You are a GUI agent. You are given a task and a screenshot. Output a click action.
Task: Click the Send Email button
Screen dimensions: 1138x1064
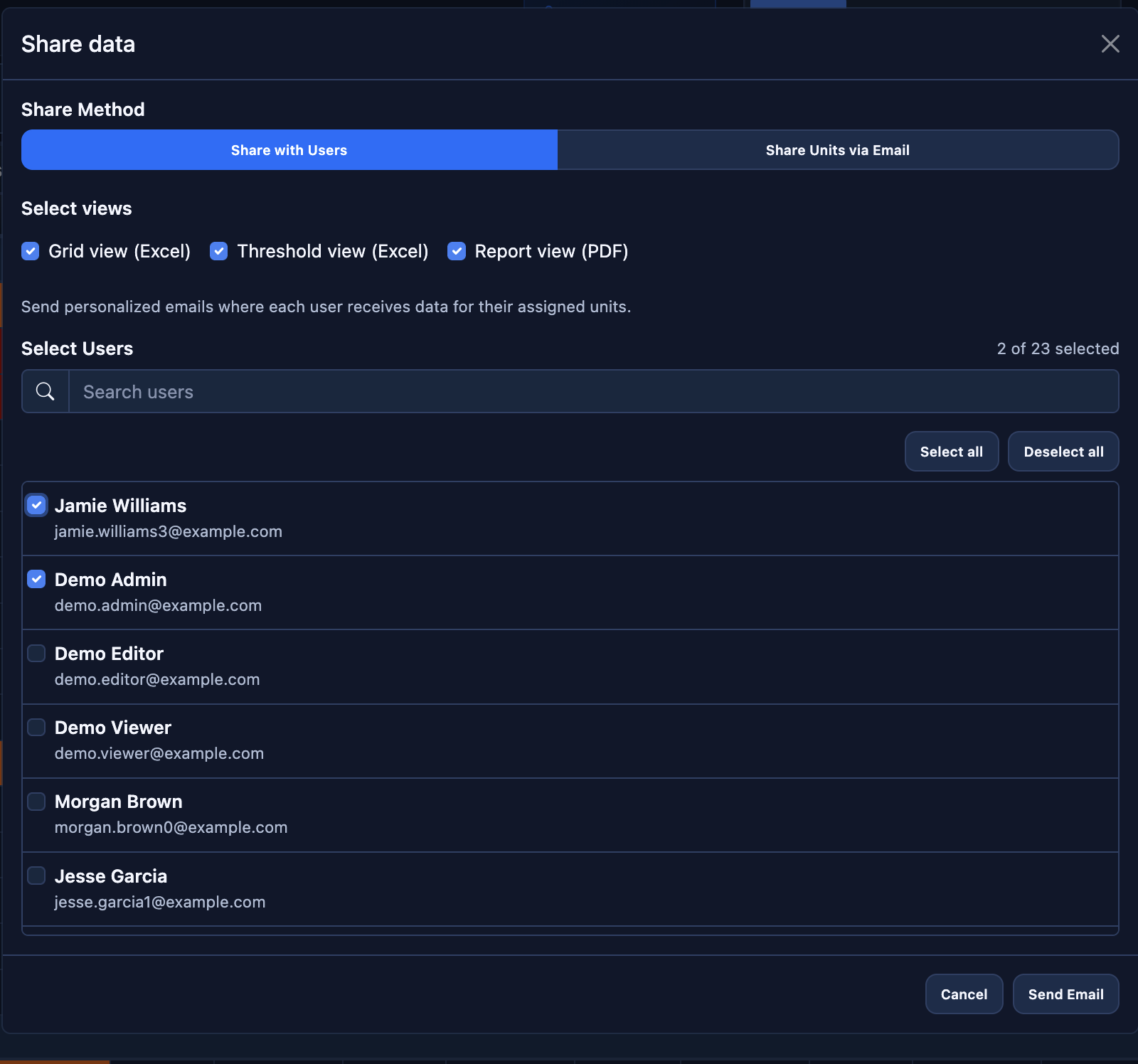tap(1065, 994)
